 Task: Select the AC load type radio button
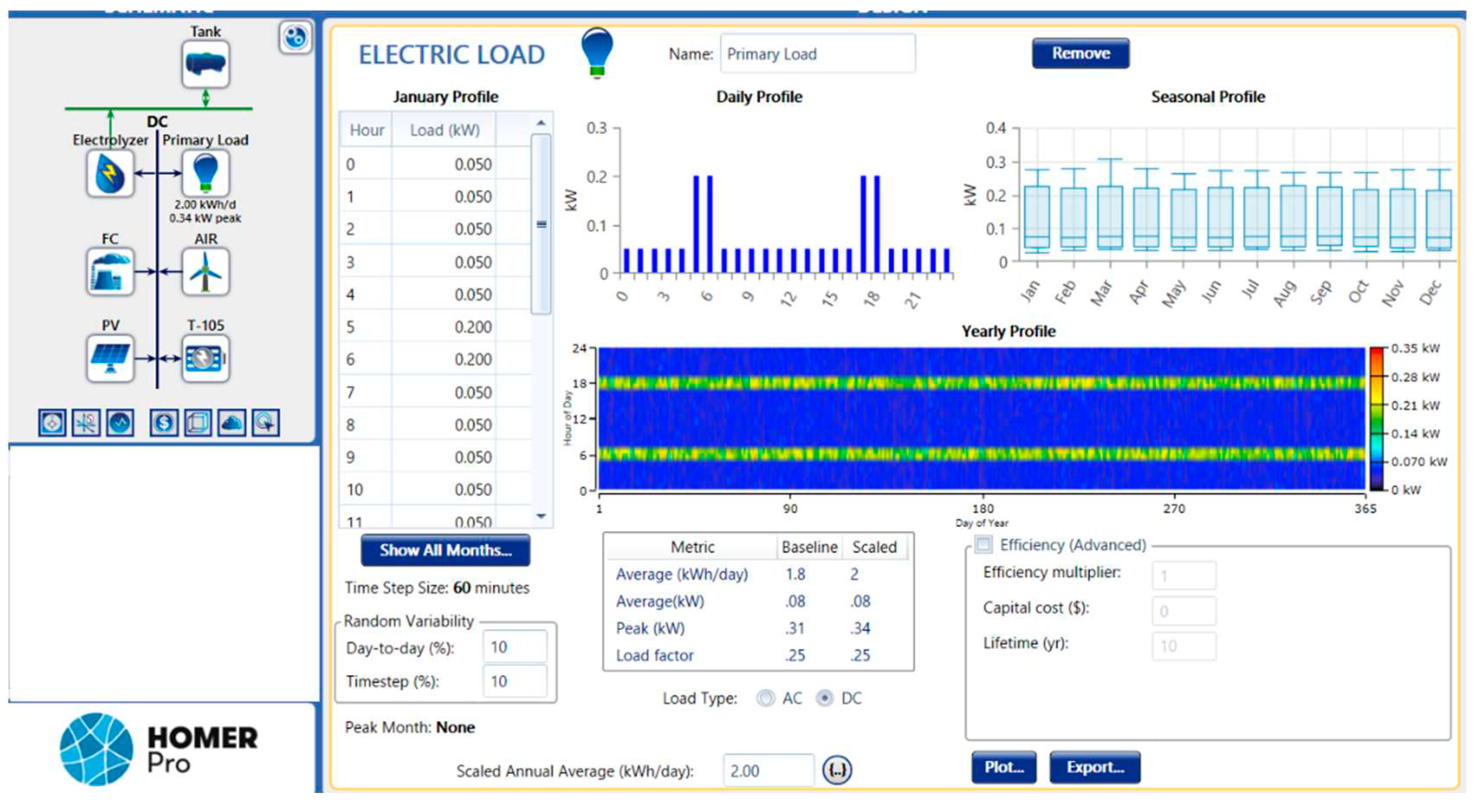tap(765, 698)
